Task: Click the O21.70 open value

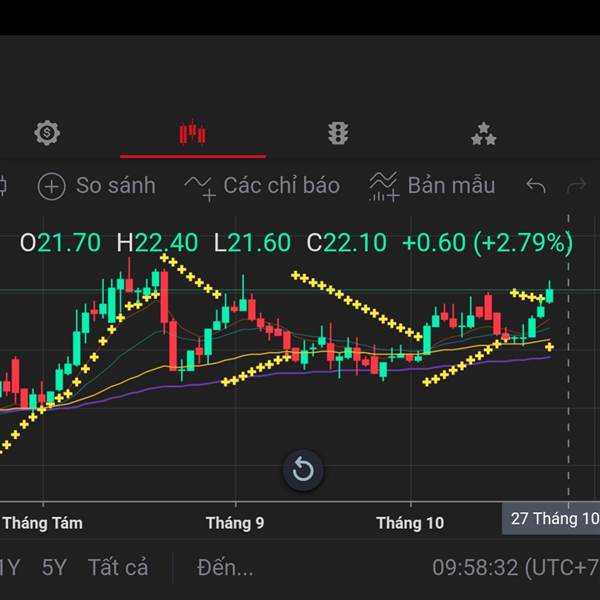Action: click(60, 243)
